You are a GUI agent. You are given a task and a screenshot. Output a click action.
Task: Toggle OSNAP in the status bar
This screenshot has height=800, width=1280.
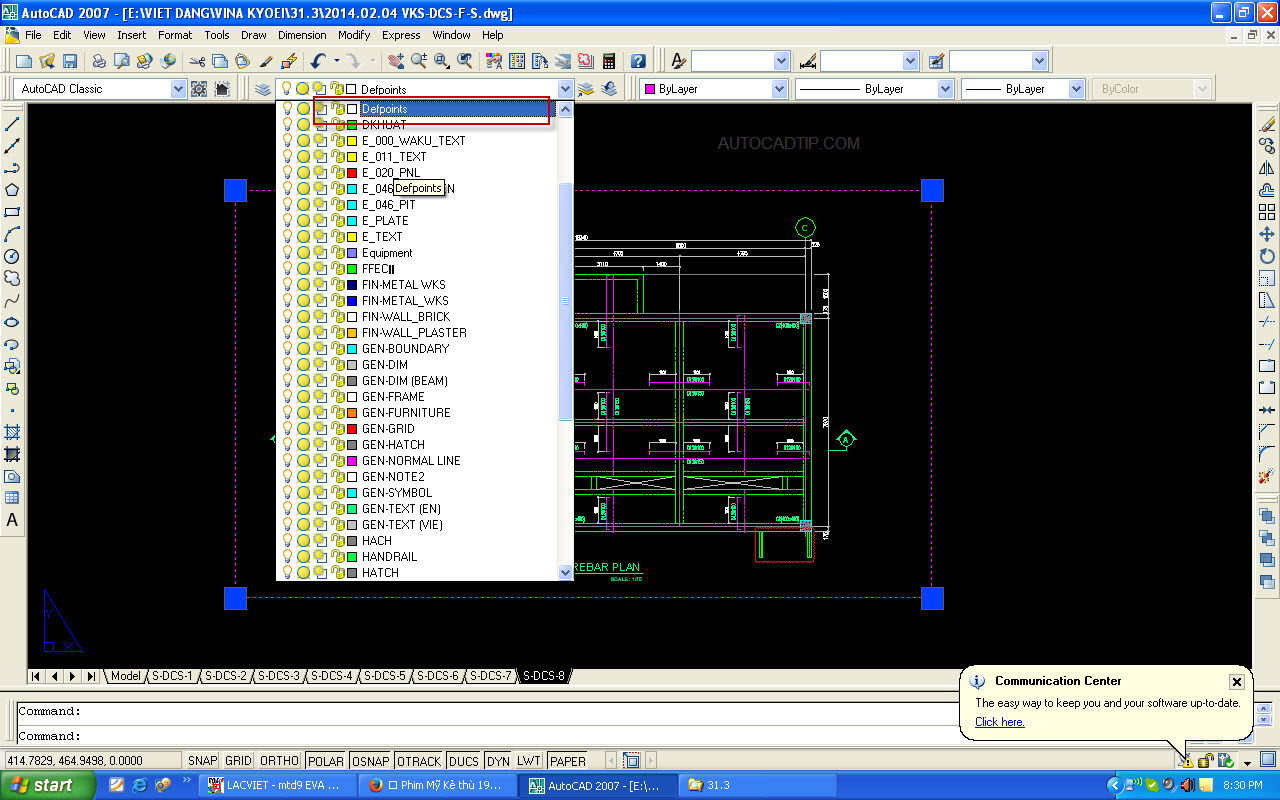click(369, 761)
